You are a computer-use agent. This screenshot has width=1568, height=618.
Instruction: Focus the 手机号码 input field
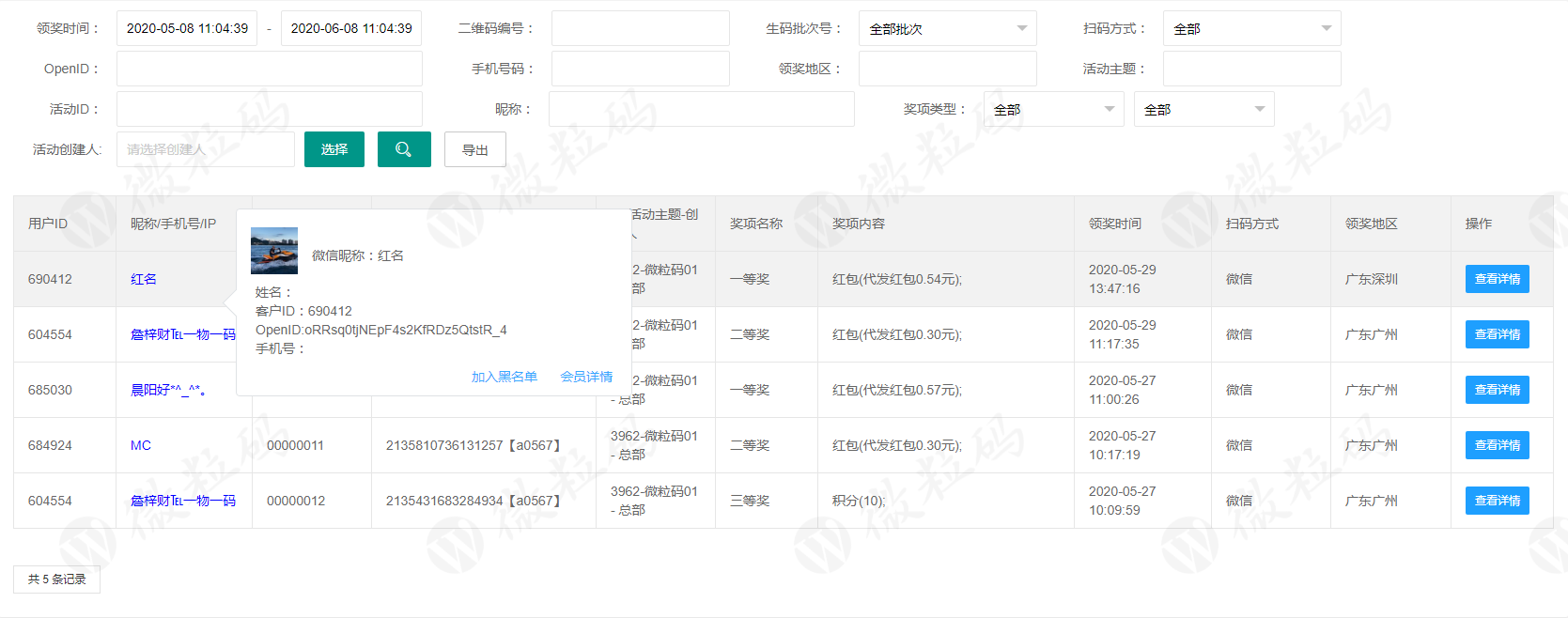tap(640, 70)
